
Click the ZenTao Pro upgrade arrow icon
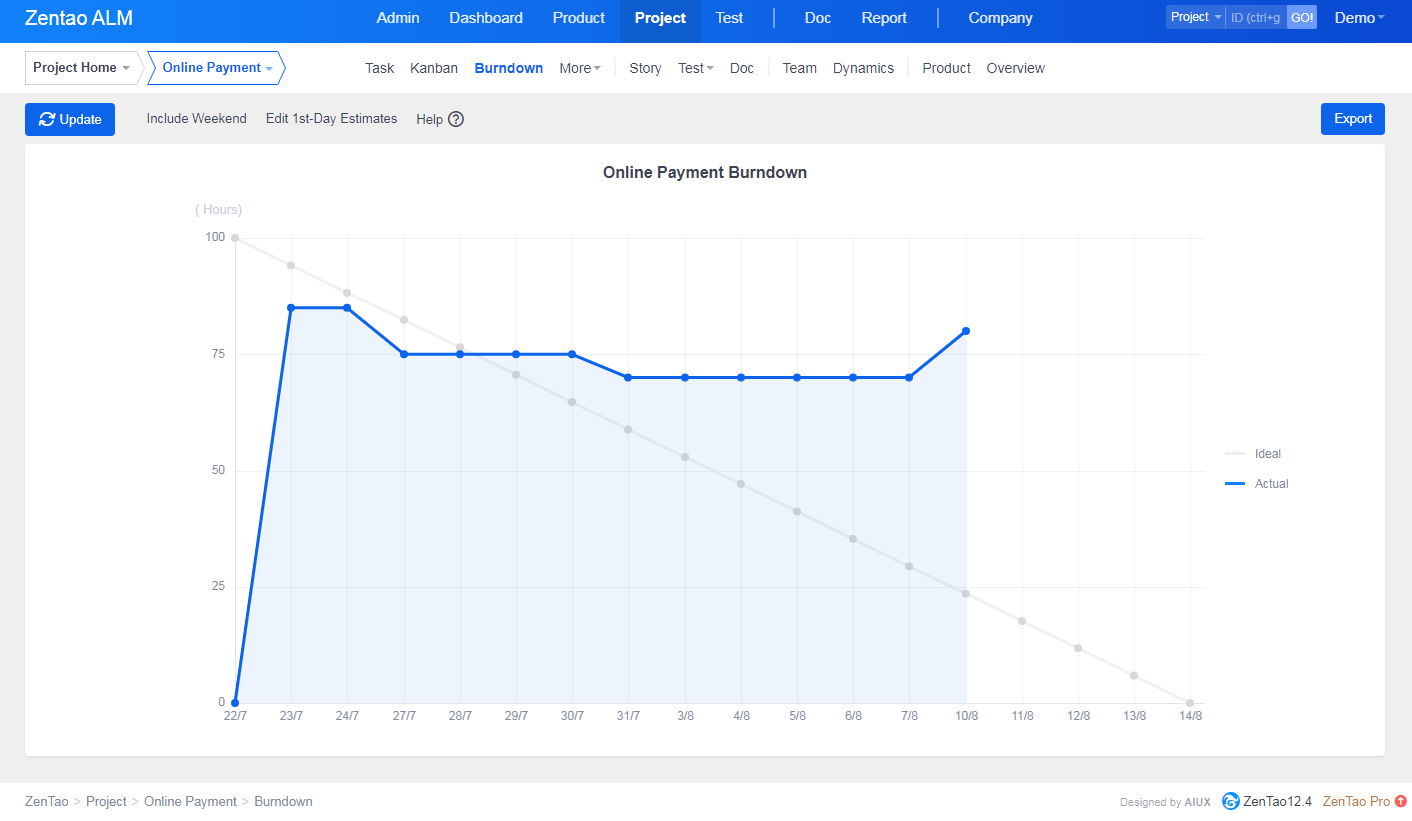[1400, 801]
